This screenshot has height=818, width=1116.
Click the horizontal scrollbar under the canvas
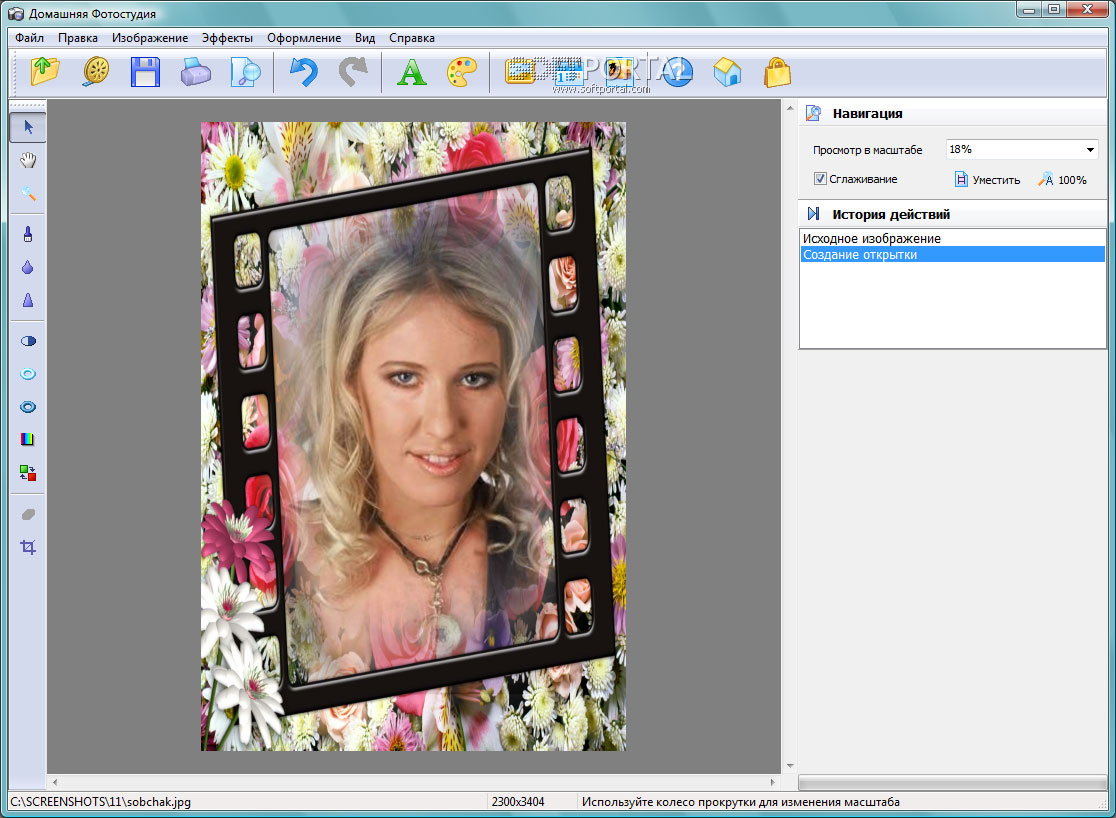click(414, 781)
